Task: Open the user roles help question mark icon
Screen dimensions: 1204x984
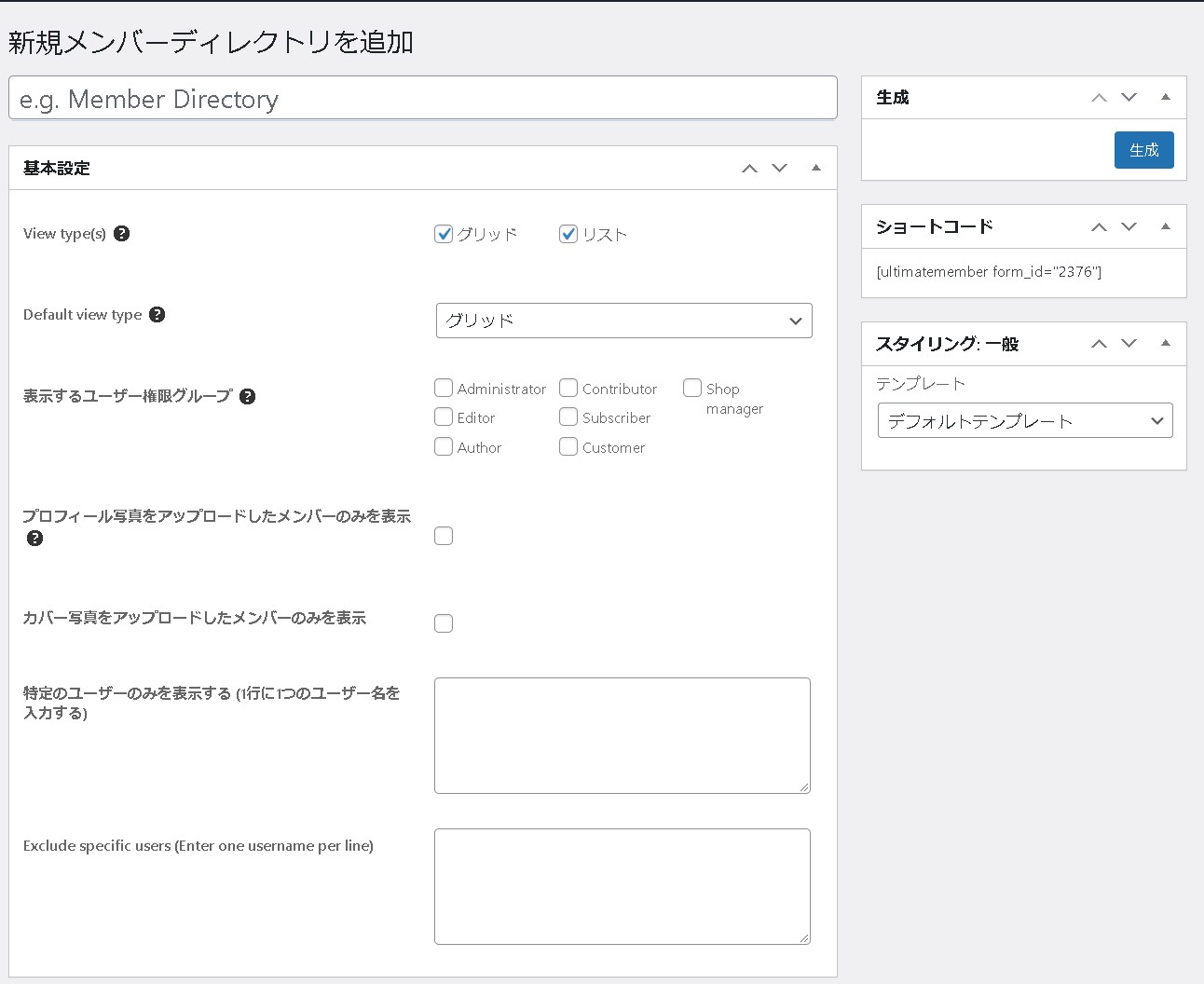Action: tap(247, 396)
